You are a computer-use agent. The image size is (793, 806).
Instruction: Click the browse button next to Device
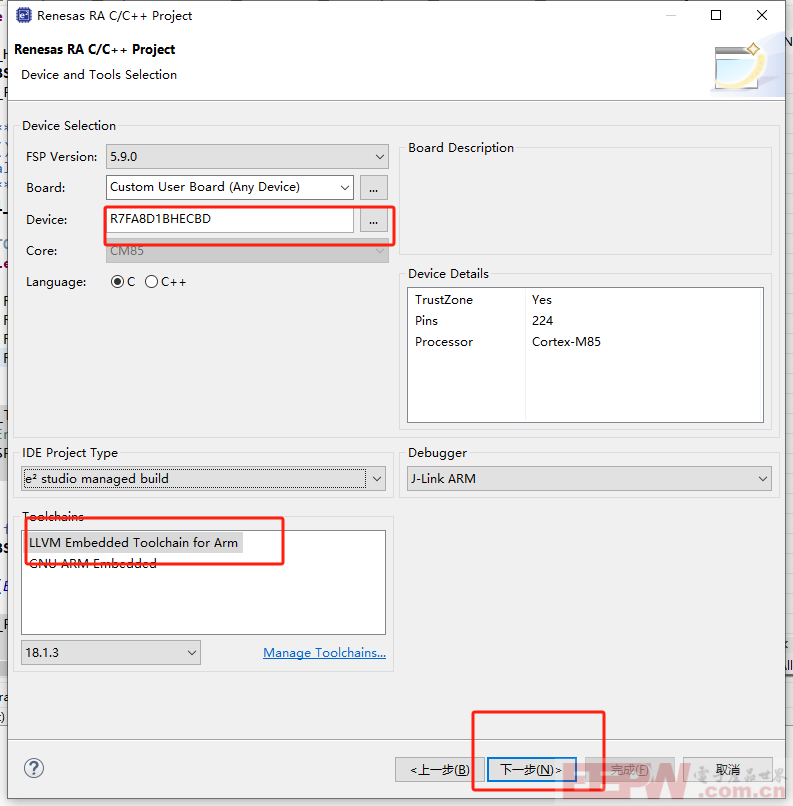(374, 219)
